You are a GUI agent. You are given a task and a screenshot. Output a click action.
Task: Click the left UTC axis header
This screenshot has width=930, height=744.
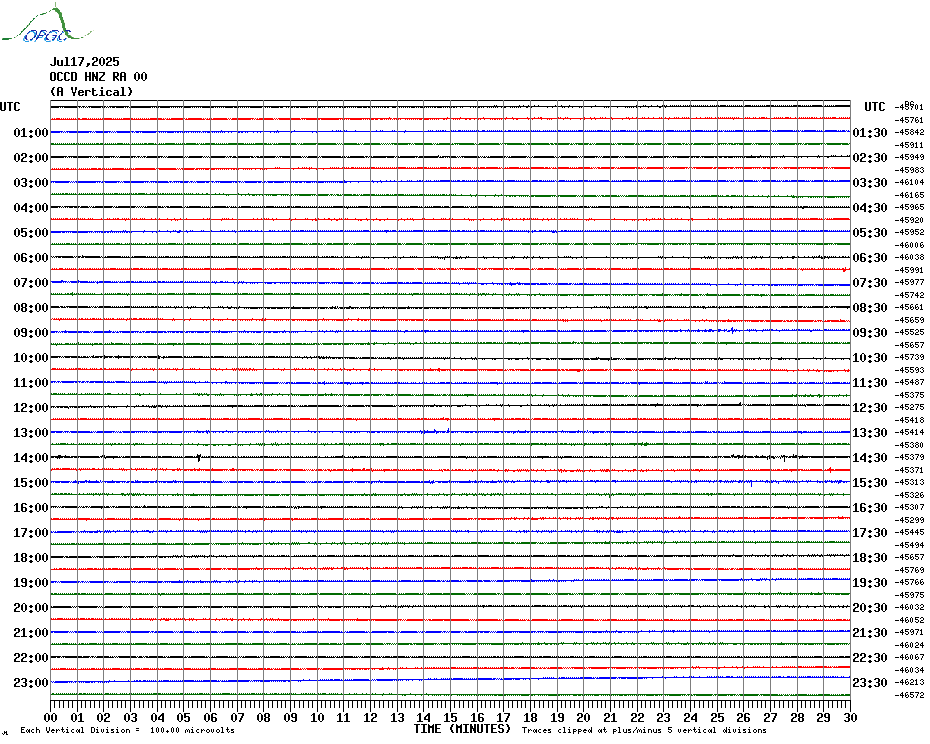point(10,107)
